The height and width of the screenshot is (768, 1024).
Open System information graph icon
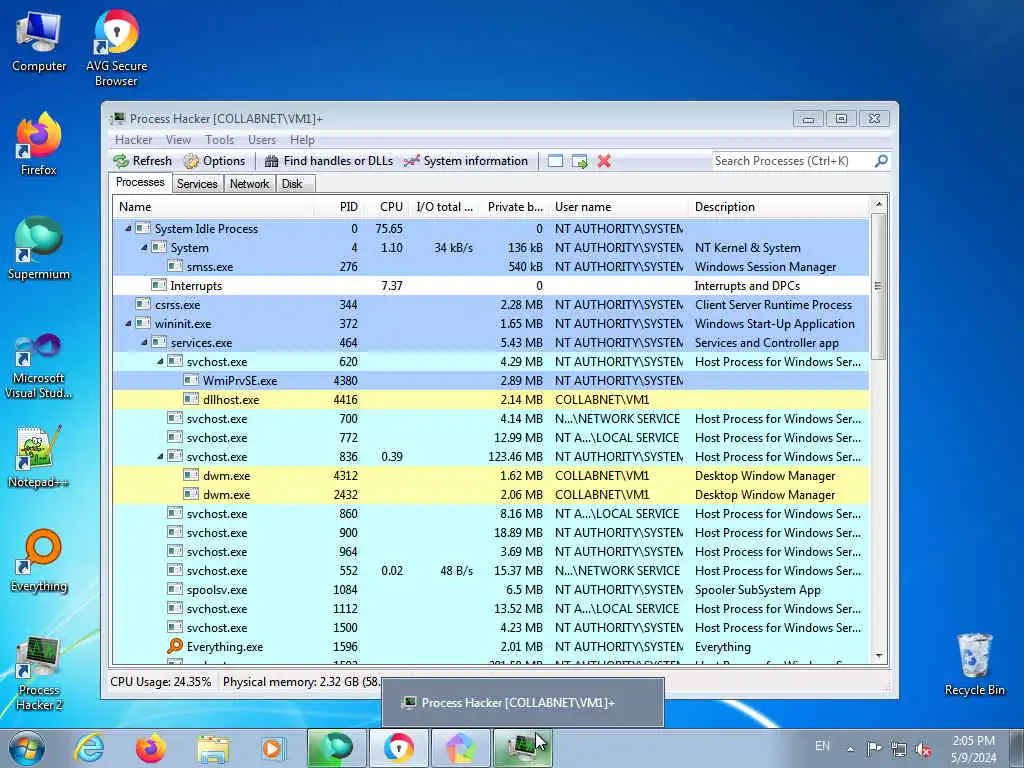(411, 161)
